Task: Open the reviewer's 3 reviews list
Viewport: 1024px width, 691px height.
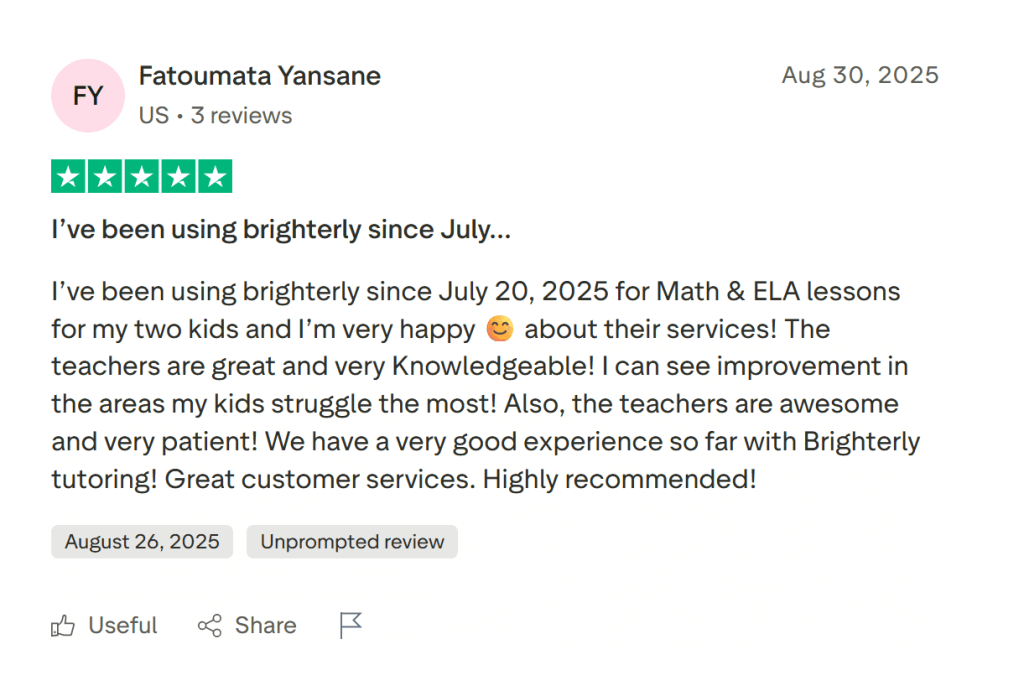Action: (x=239, y=115)
